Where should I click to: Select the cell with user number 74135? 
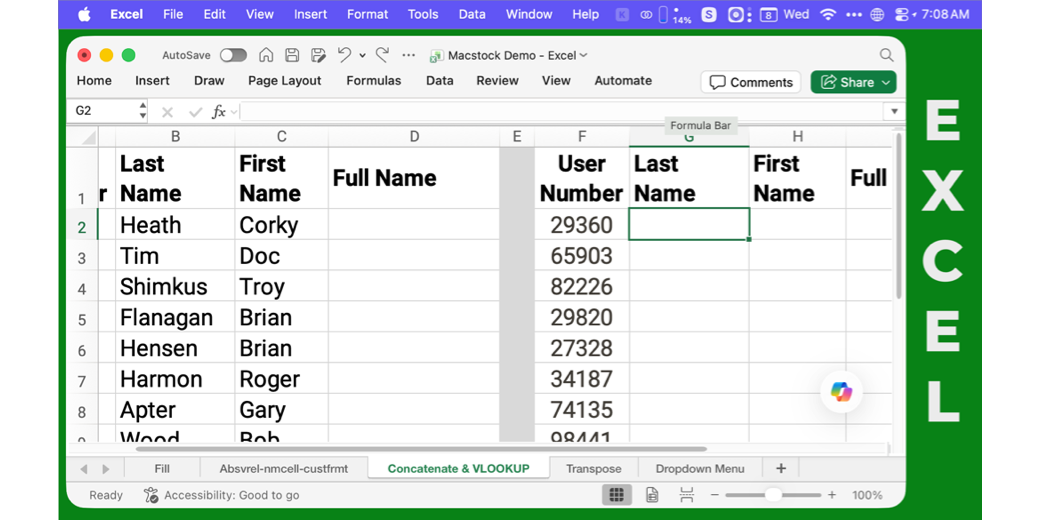(582, 410)
